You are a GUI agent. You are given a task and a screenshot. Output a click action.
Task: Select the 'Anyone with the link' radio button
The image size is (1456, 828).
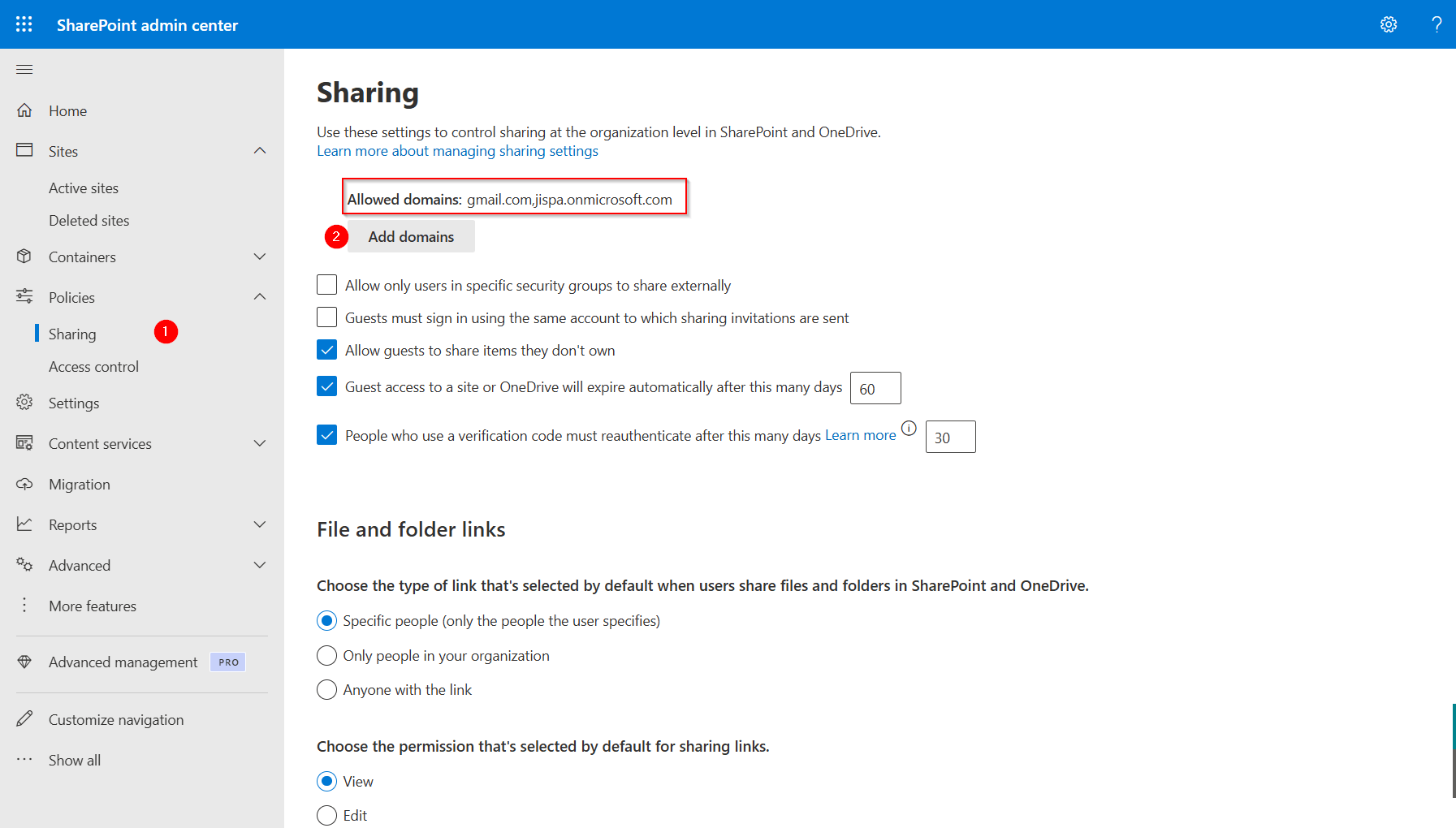point(326,689)
